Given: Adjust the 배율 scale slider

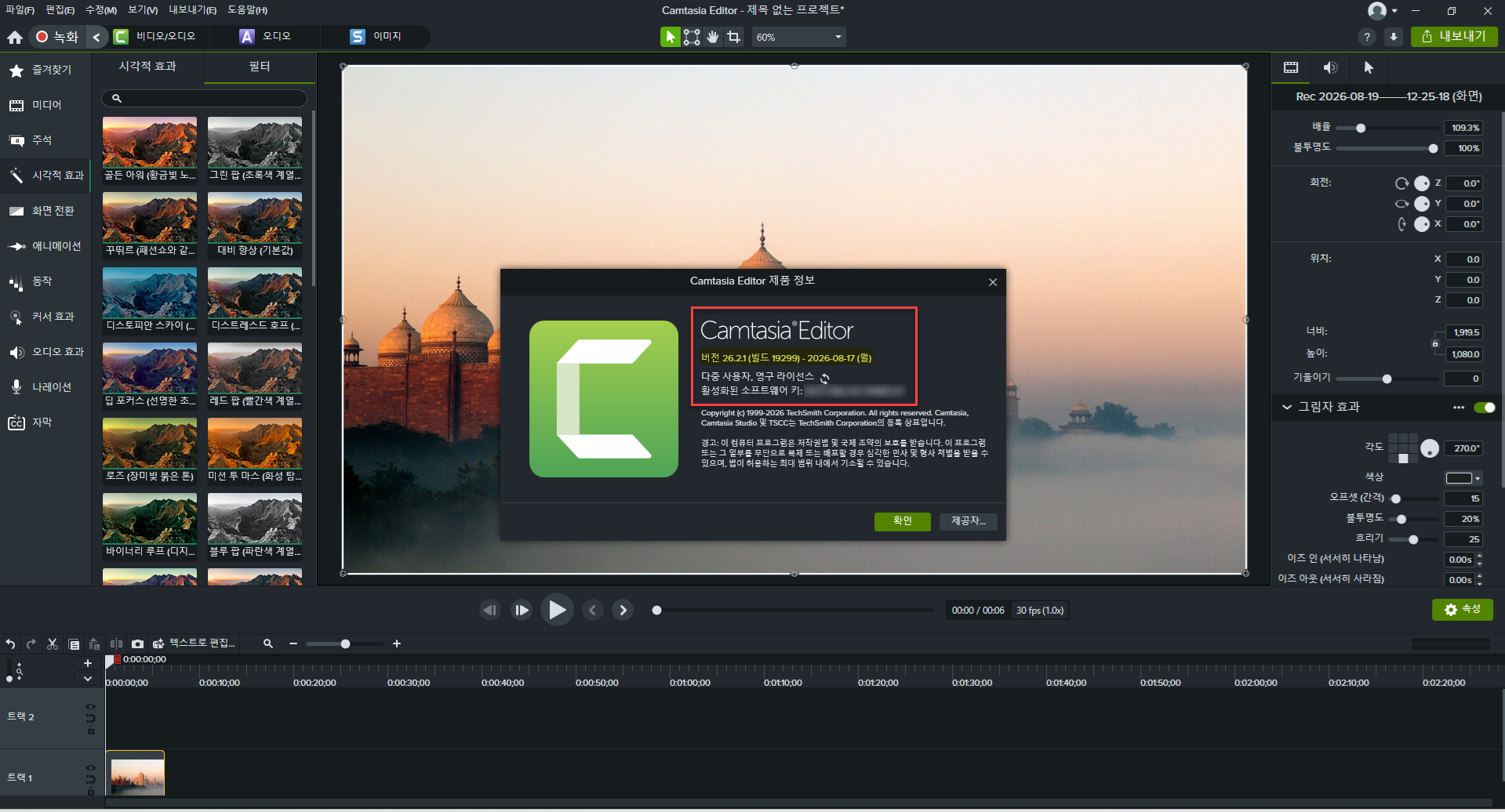Looking at the screenshot, I should click(x=1361, y=128).
